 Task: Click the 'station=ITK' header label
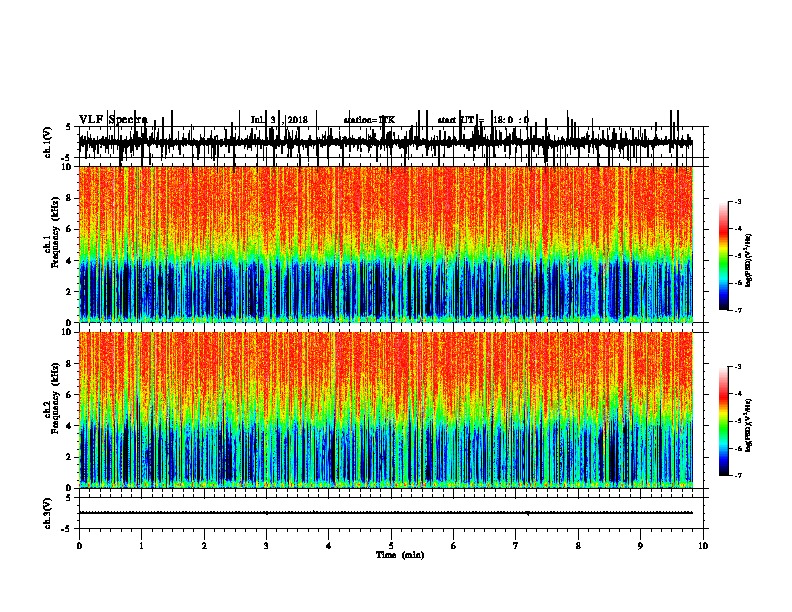369,120
